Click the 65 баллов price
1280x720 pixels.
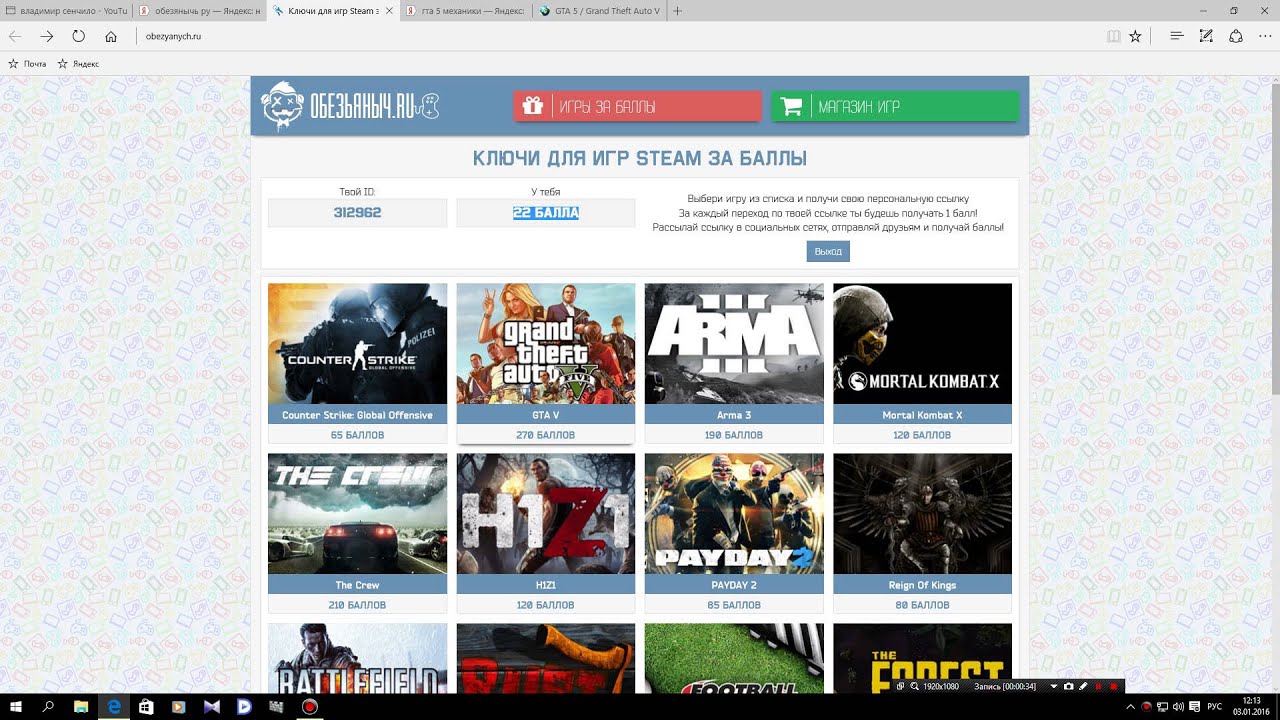tap(357, 435)
